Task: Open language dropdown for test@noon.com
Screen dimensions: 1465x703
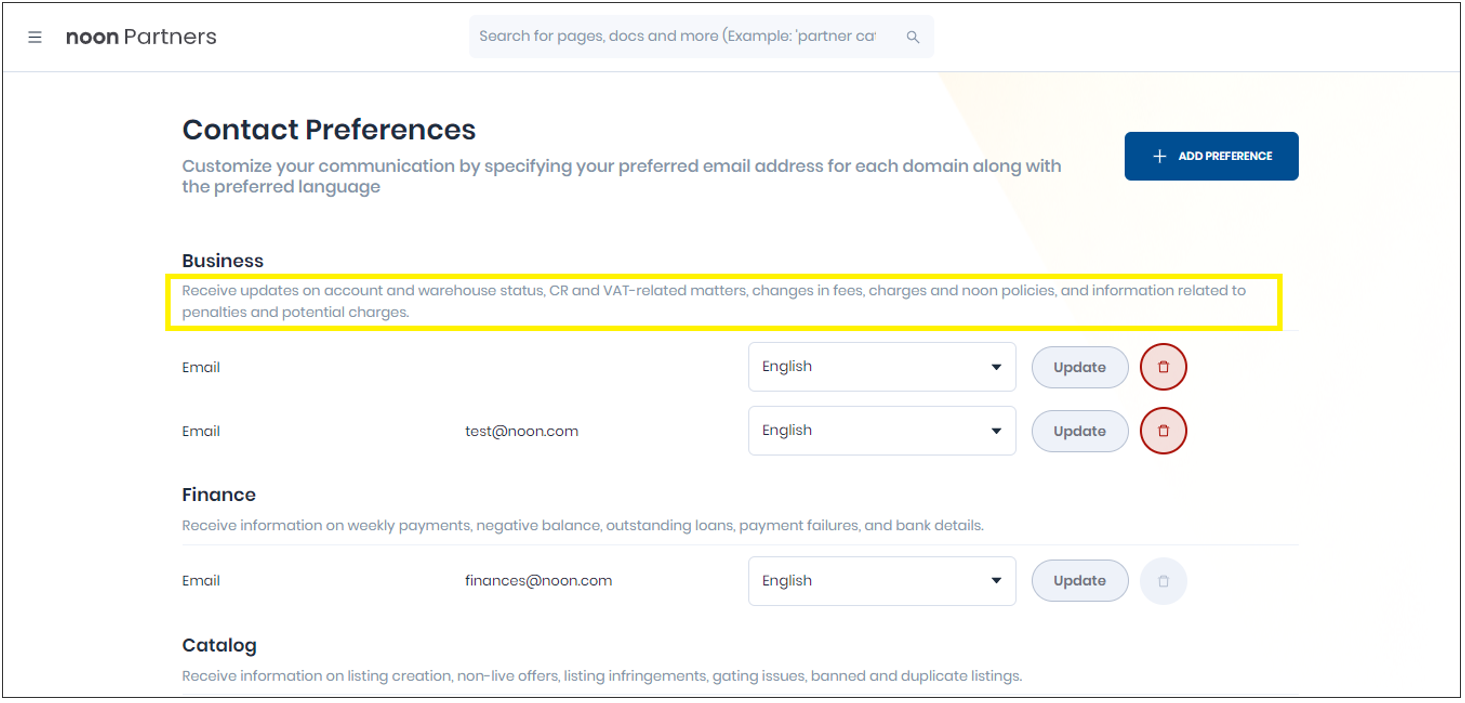Action: 882,431
